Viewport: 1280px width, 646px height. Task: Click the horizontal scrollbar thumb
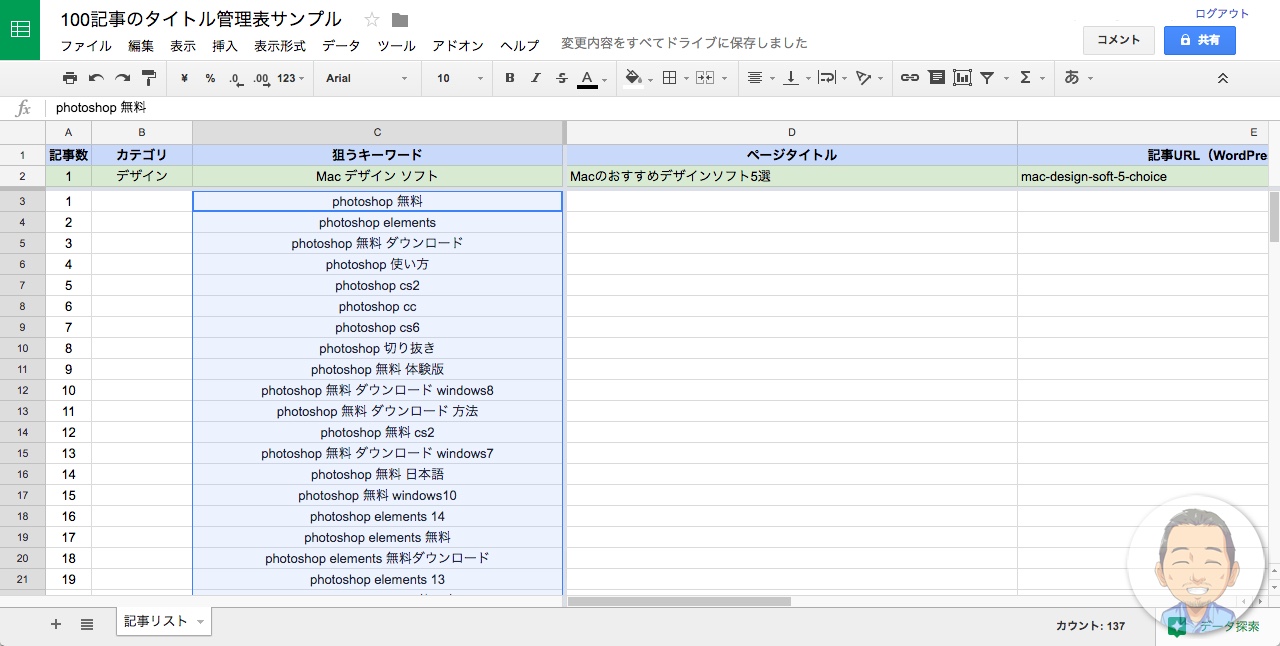pos(679,601)
